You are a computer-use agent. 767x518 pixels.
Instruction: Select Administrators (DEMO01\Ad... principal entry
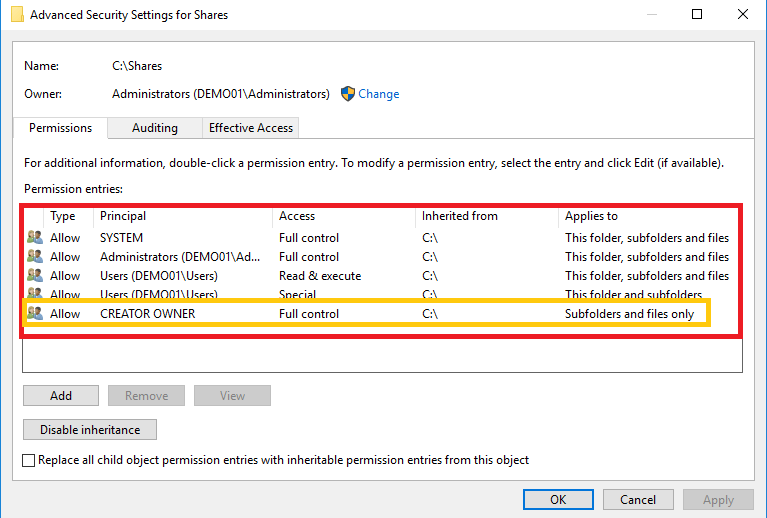pyautogui.click(x=180, y=257)
